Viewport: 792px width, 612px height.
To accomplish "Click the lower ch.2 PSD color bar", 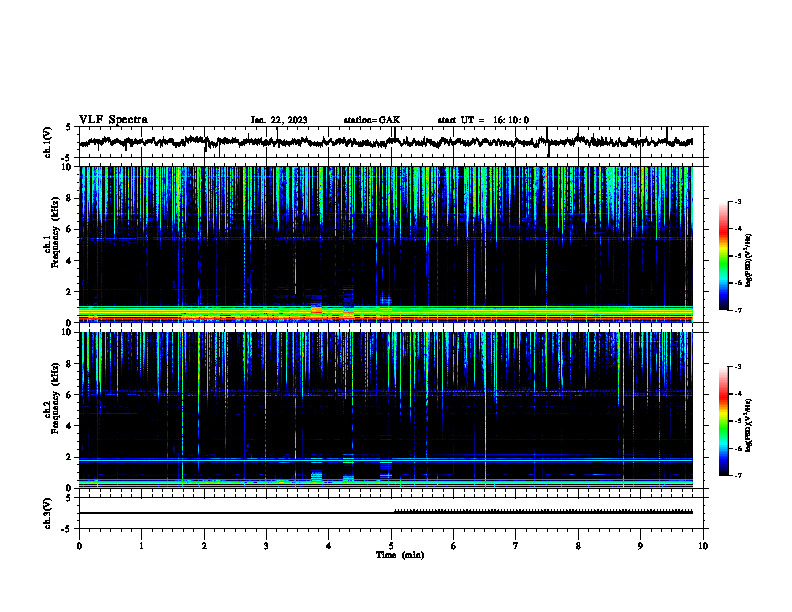I will point(724,421).
